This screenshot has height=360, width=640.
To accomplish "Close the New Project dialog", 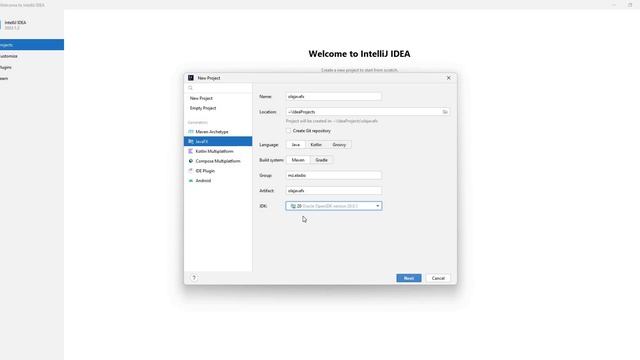I will click(449, 78).
